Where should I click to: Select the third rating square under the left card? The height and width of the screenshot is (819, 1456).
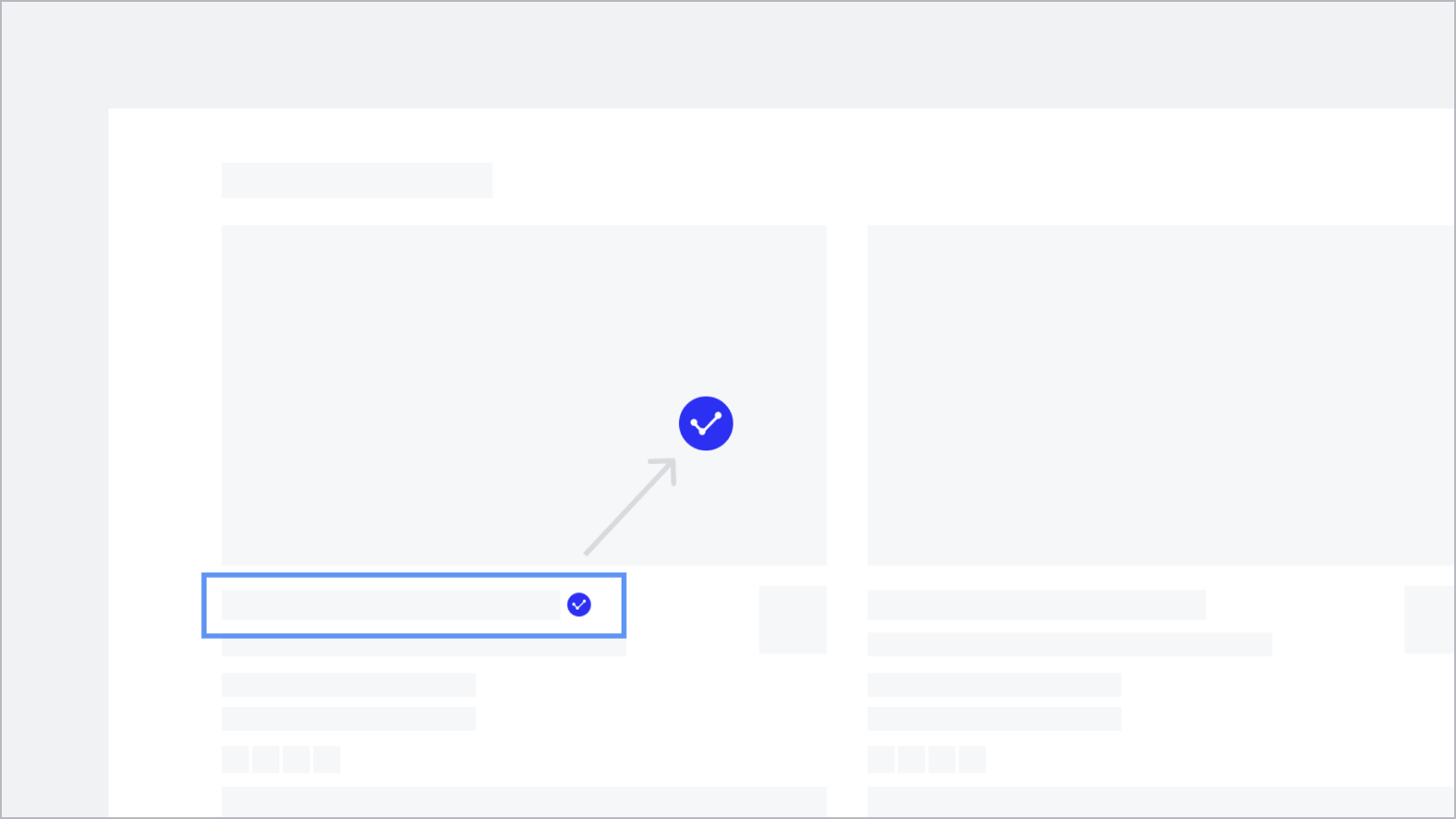coord(297,760)
